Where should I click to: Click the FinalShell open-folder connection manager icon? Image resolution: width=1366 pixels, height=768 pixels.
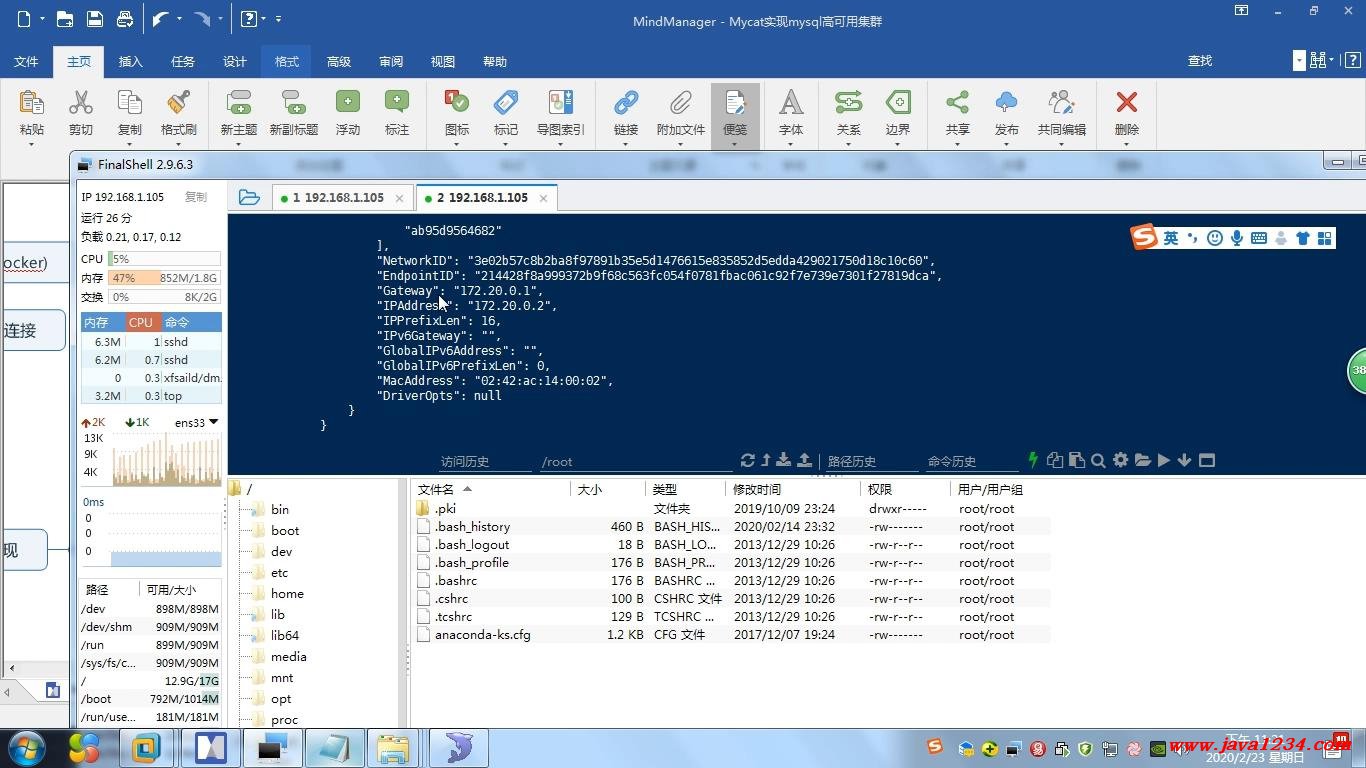pyautogui.click(x=249, y=197)
